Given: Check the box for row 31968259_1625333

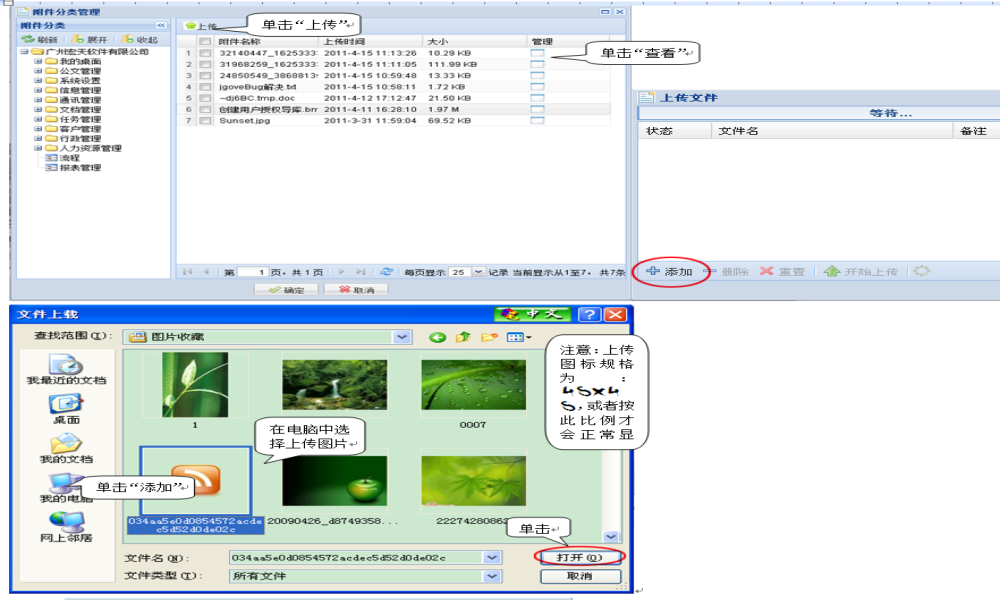Looking at the screenshot, I should pos(205,64).
